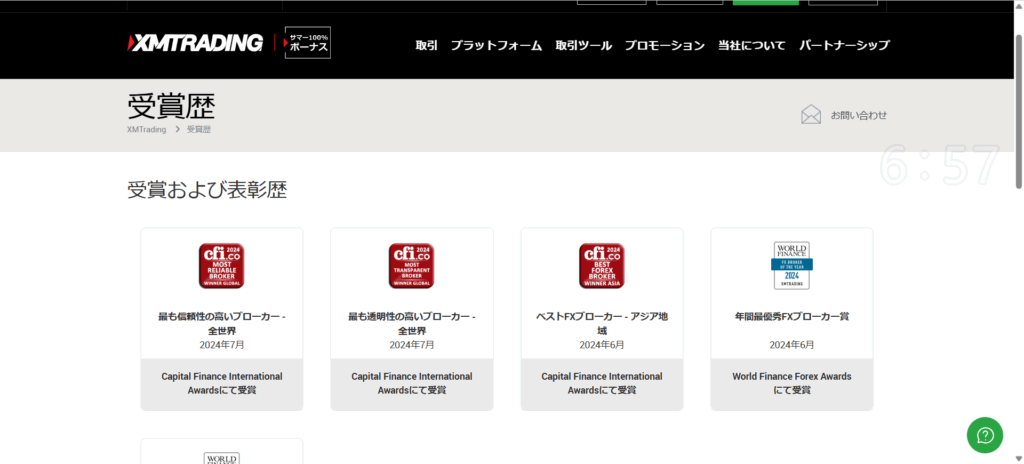Viewport: 1024px width, 464px height.
Task: Open the サマー100%ボーナス banner
Action: [x=308, y=43]
